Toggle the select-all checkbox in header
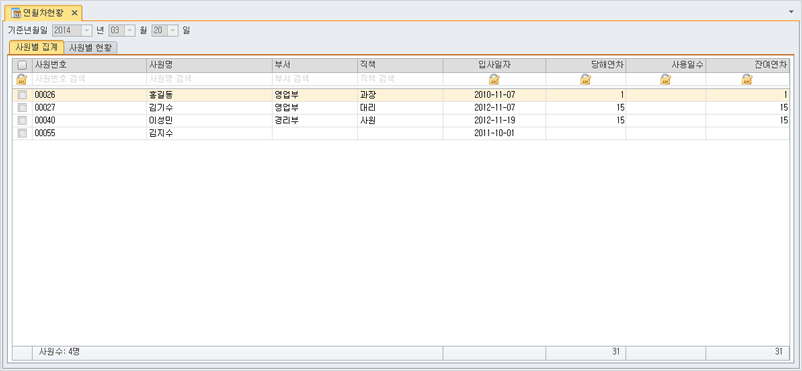This screenshot has width=802, height=371. 22,66
